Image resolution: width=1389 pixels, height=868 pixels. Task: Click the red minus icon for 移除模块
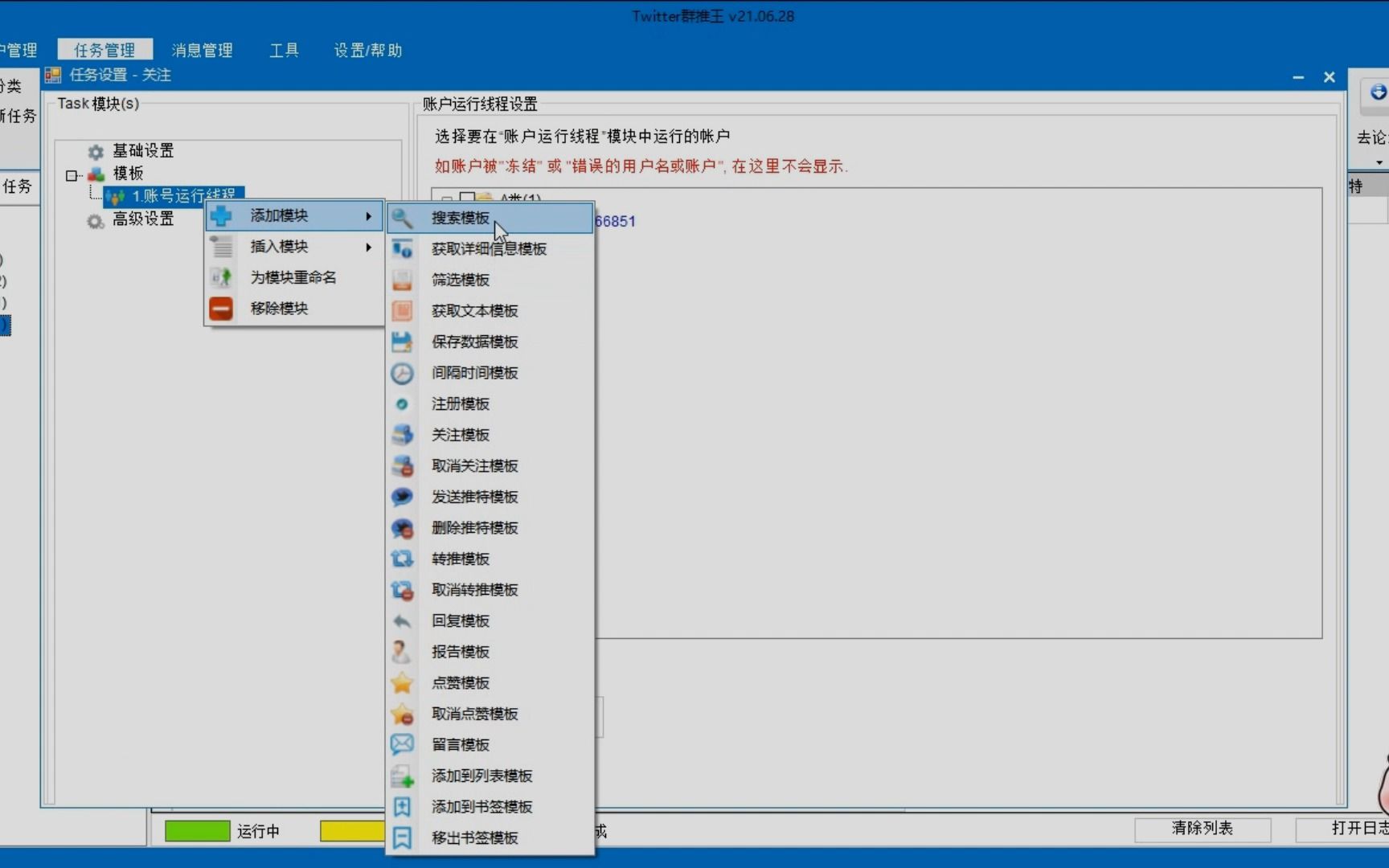click(x=221, y=309)
